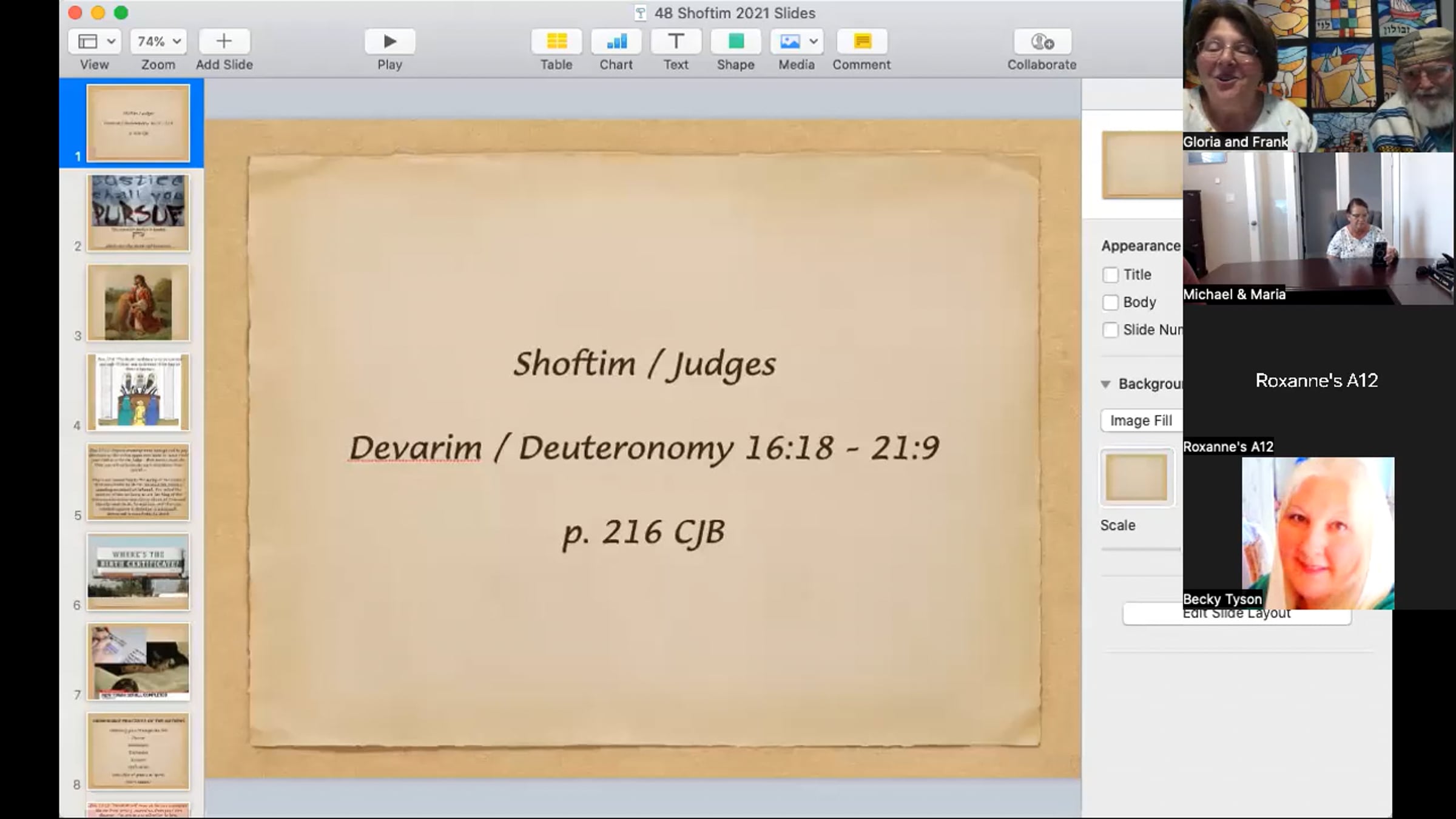Add a Text box icon

[676, 41]
